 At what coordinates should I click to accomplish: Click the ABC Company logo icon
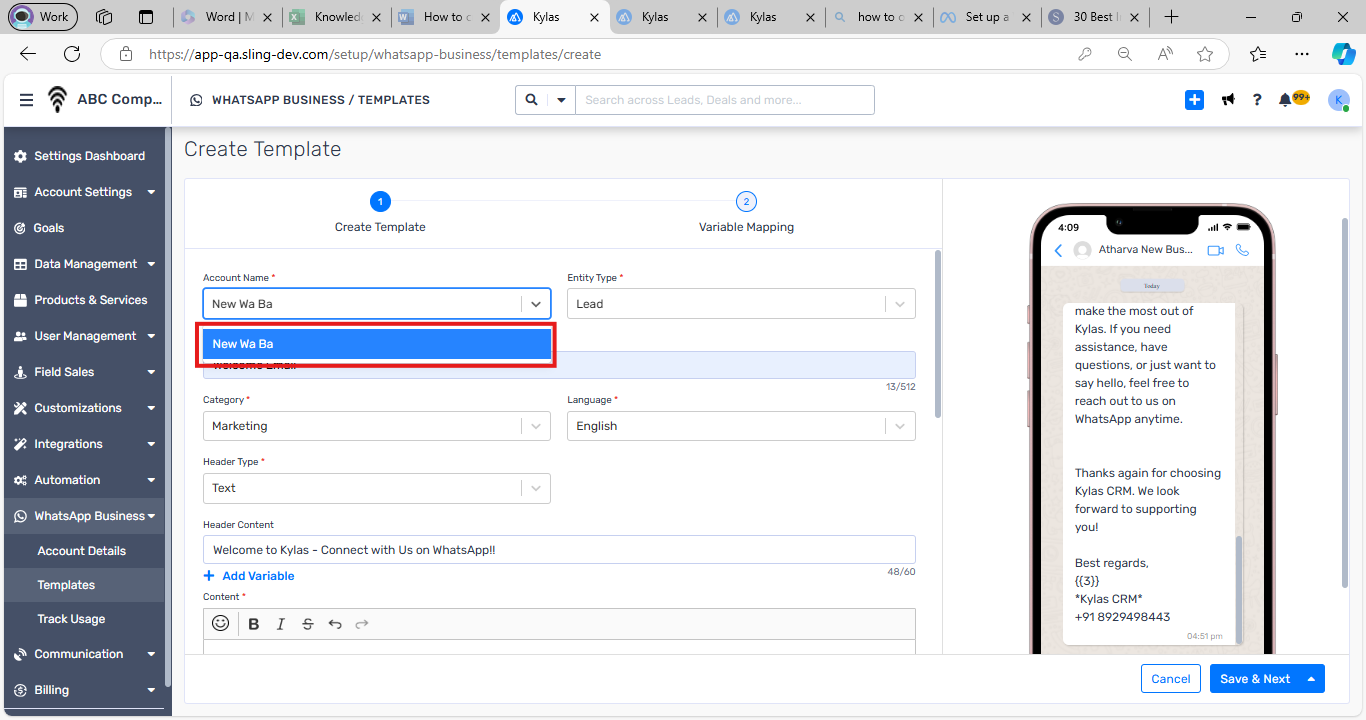[58, 99]
